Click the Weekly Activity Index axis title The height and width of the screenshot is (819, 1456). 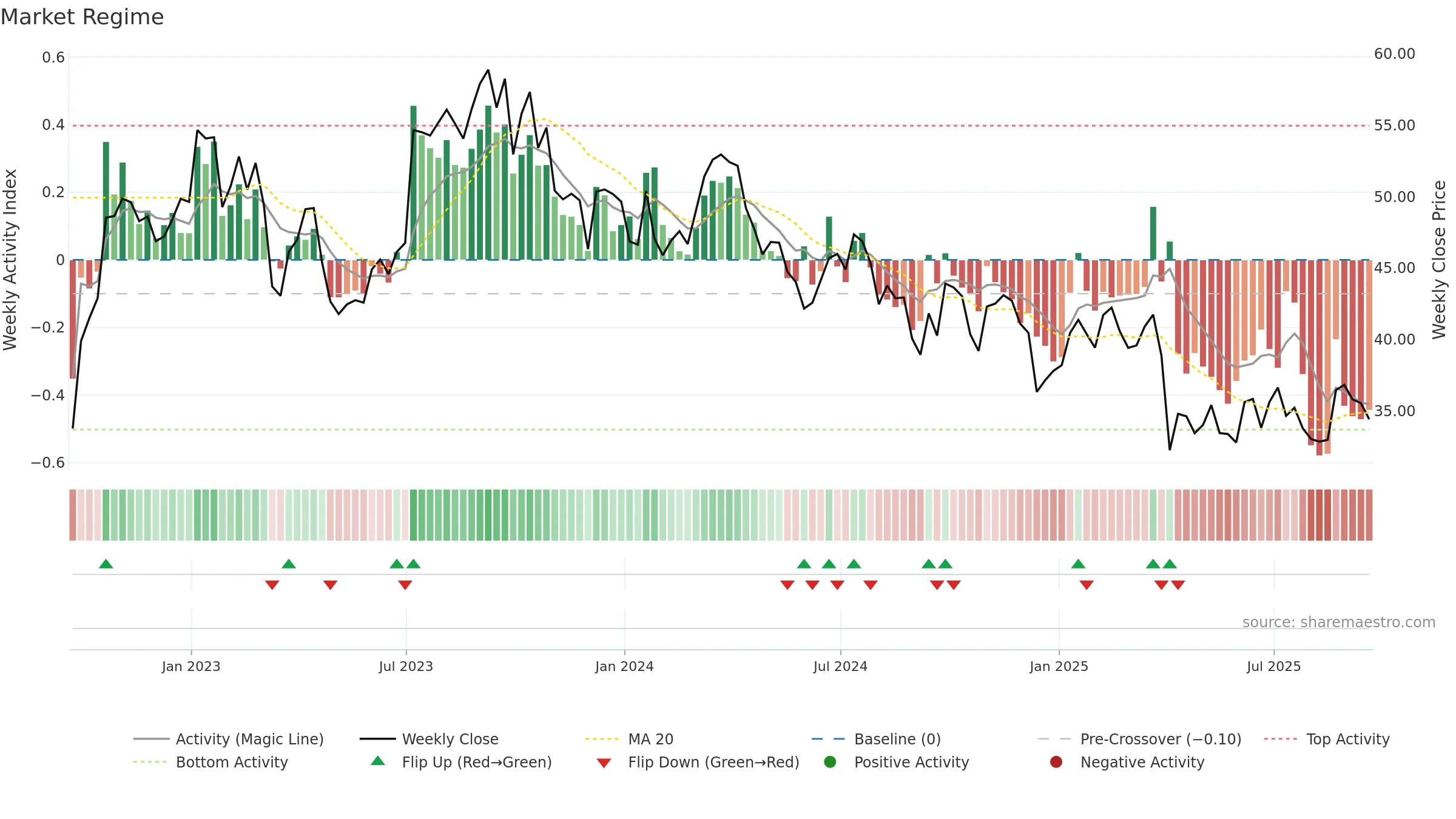click(x=10, y=260)
